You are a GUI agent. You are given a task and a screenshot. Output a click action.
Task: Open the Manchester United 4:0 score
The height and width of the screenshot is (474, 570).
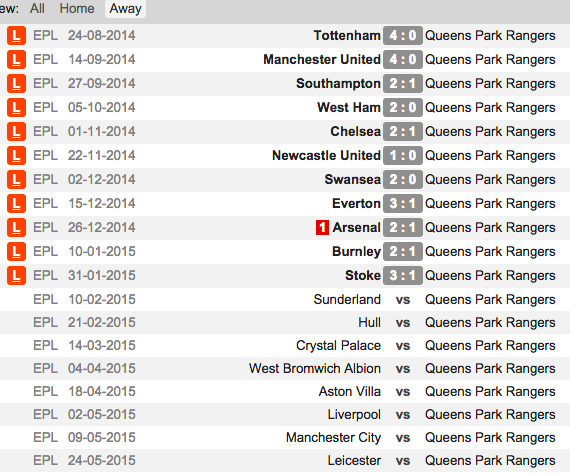coord(403,60)
